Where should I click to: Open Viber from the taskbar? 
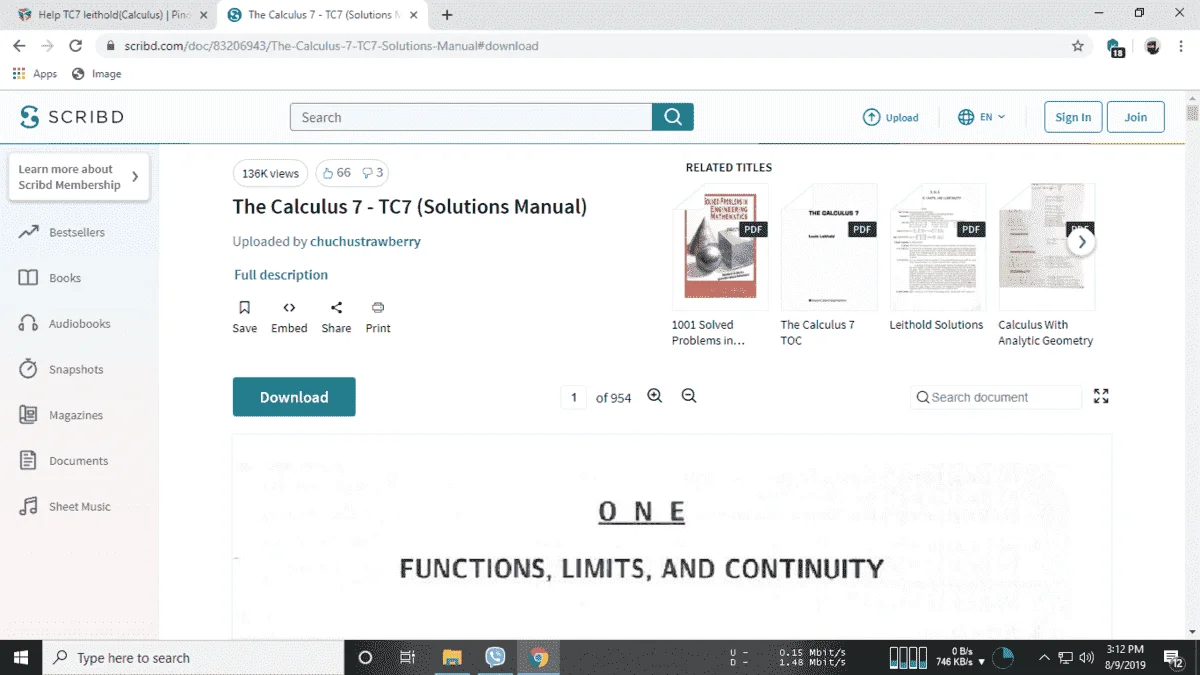point(495,658)
